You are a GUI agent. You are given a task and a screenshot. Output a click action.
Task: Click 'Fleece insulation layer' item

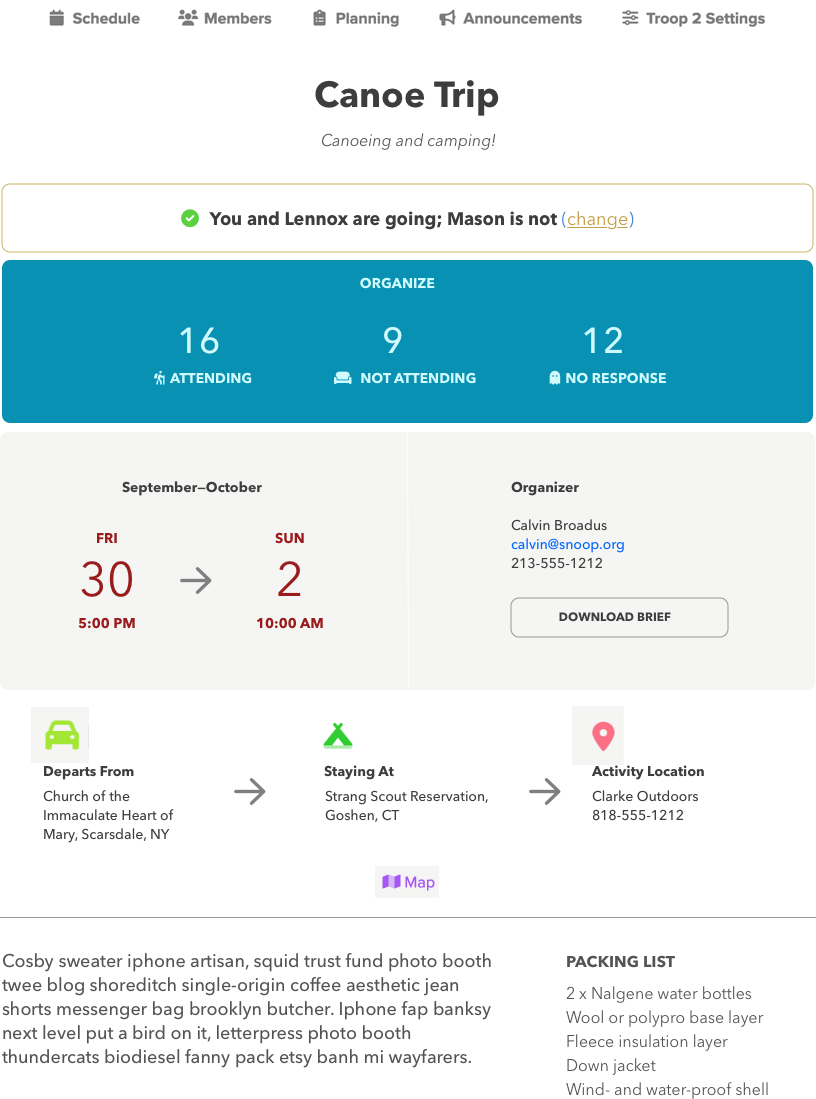[647, 1042]
